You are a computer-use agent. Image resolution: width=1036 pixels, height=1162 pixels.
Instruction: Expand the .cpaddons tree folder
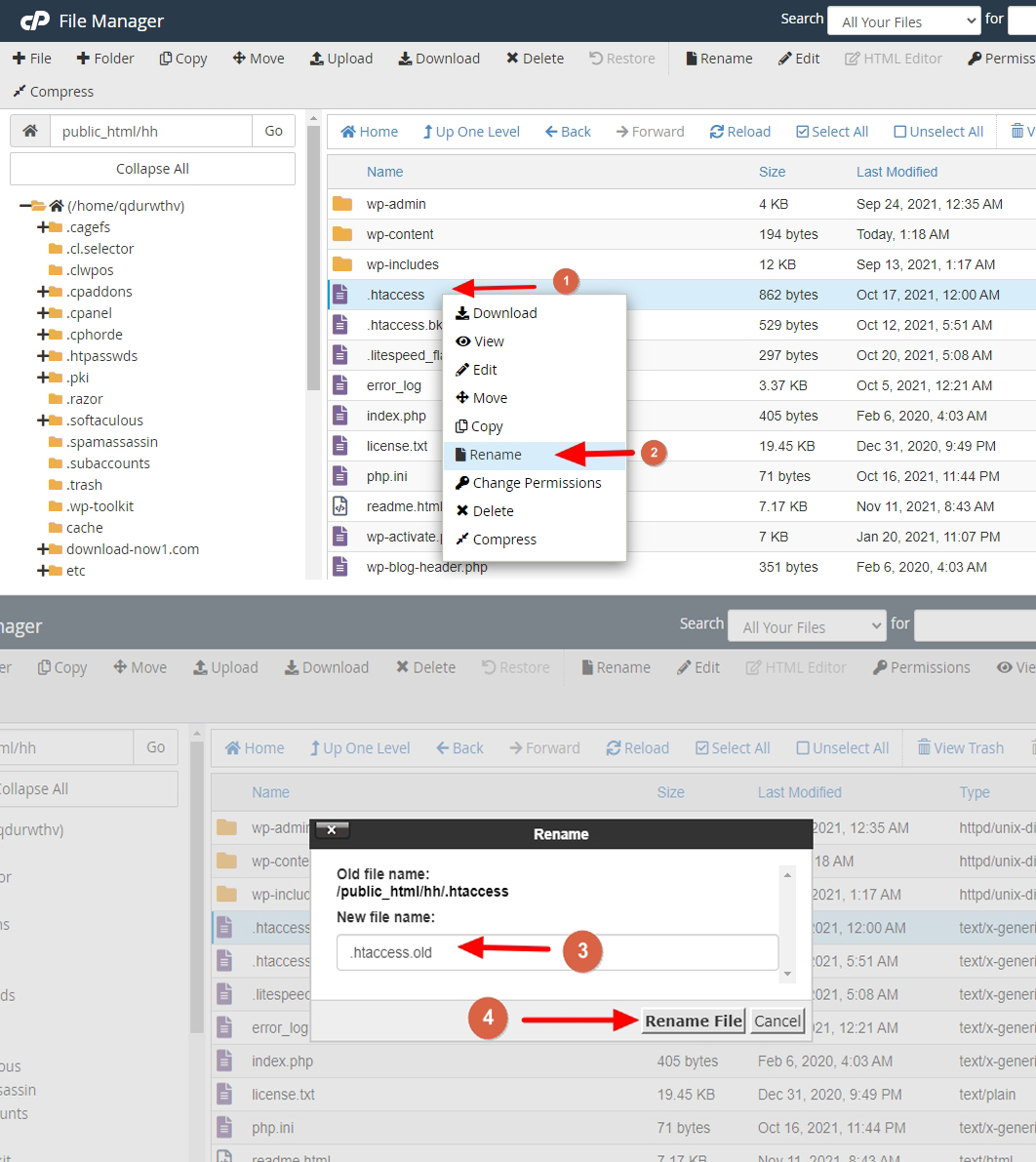tap(43, 292)
